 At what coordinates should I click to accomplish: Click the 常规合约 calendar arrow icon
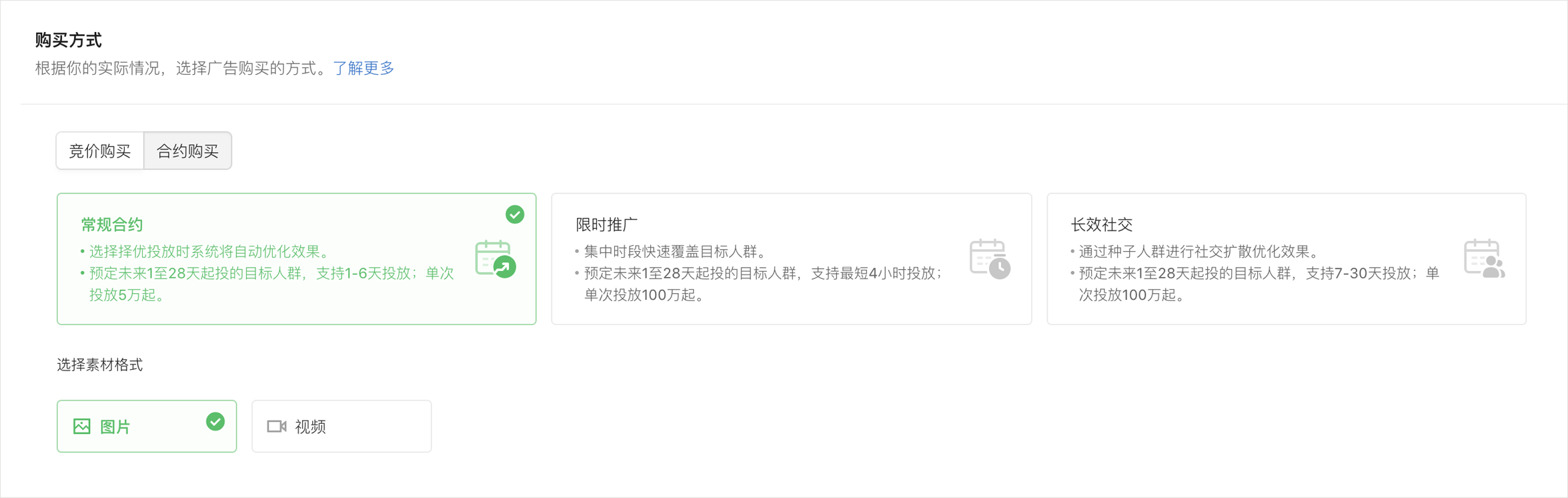click(x=496, y=259)
